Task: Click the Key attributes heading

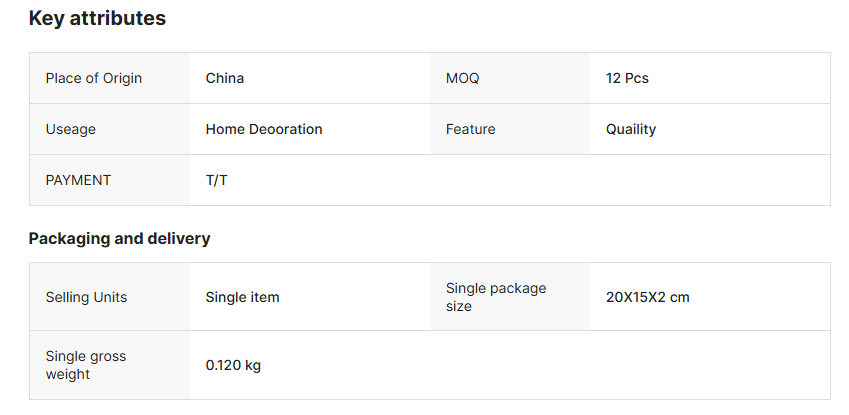Action: 97,18
